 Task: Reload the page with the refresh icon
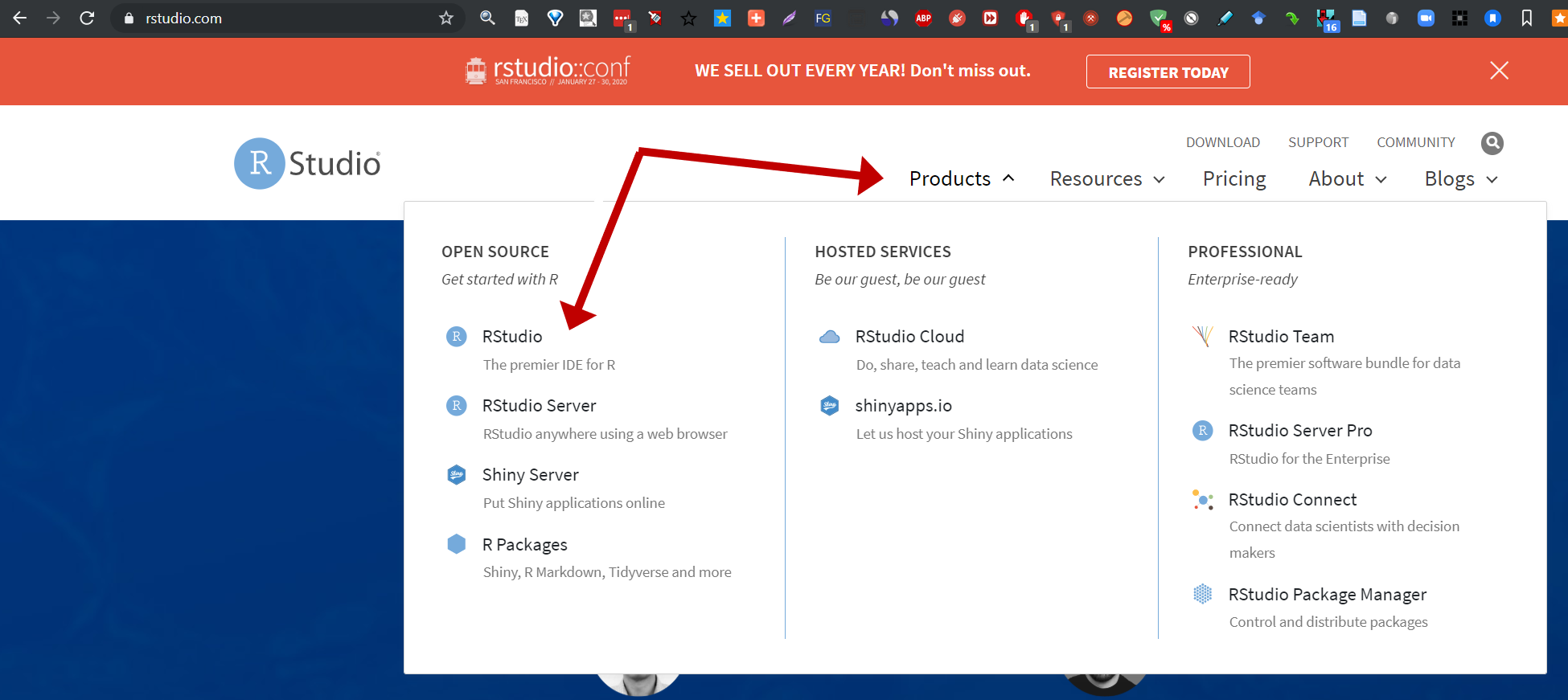click(x=87, y=18)
